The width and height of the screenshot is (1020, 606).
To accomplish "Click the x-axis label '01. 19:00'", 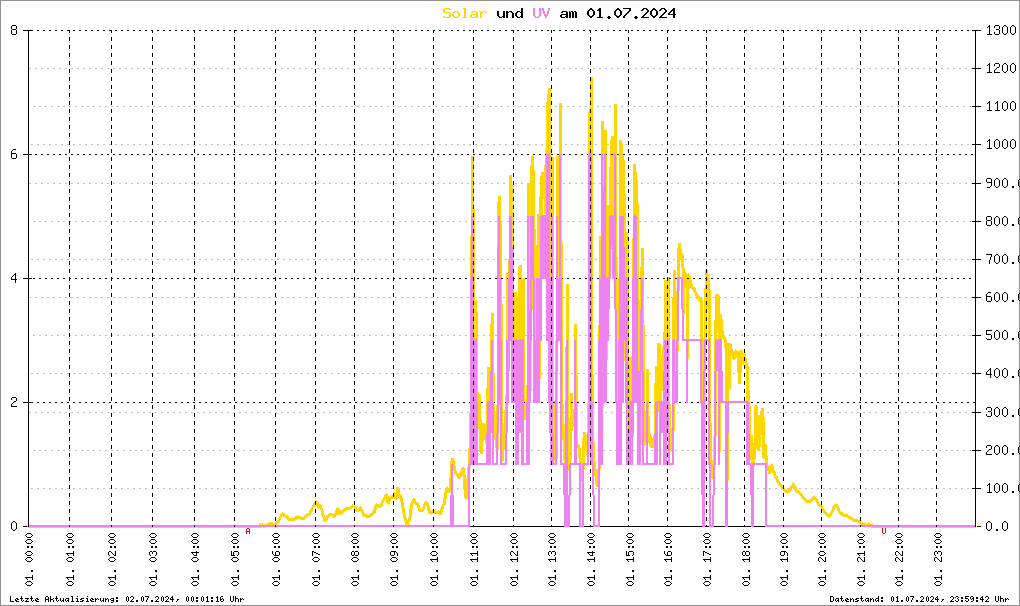I will pyautogui.click(x=784, y=559).
